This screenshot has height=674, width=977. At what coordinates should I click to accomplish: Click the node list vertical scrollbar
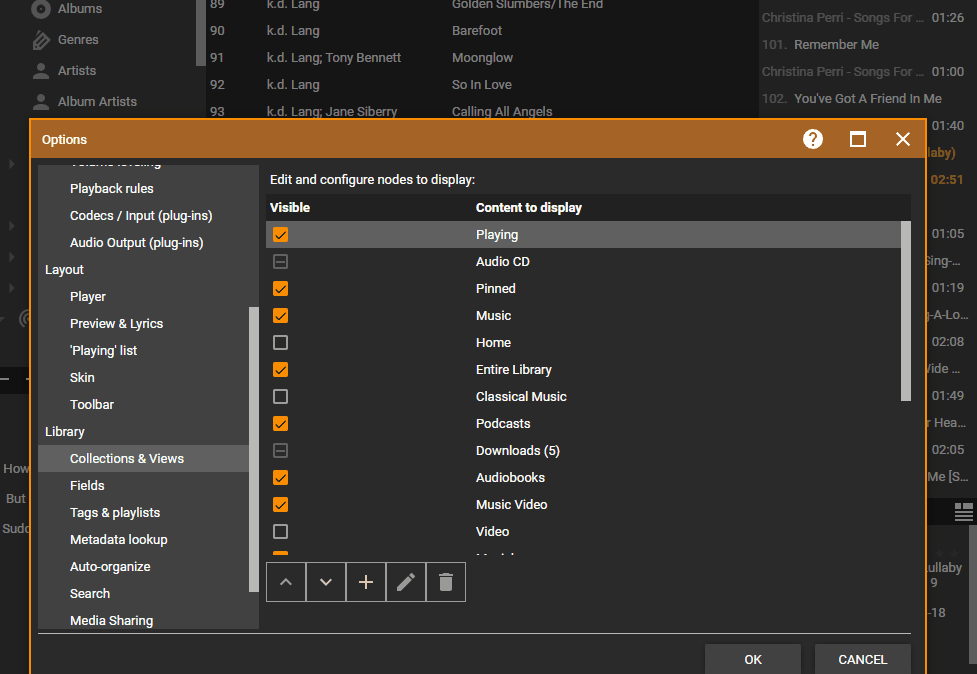(x=906, y=310)
